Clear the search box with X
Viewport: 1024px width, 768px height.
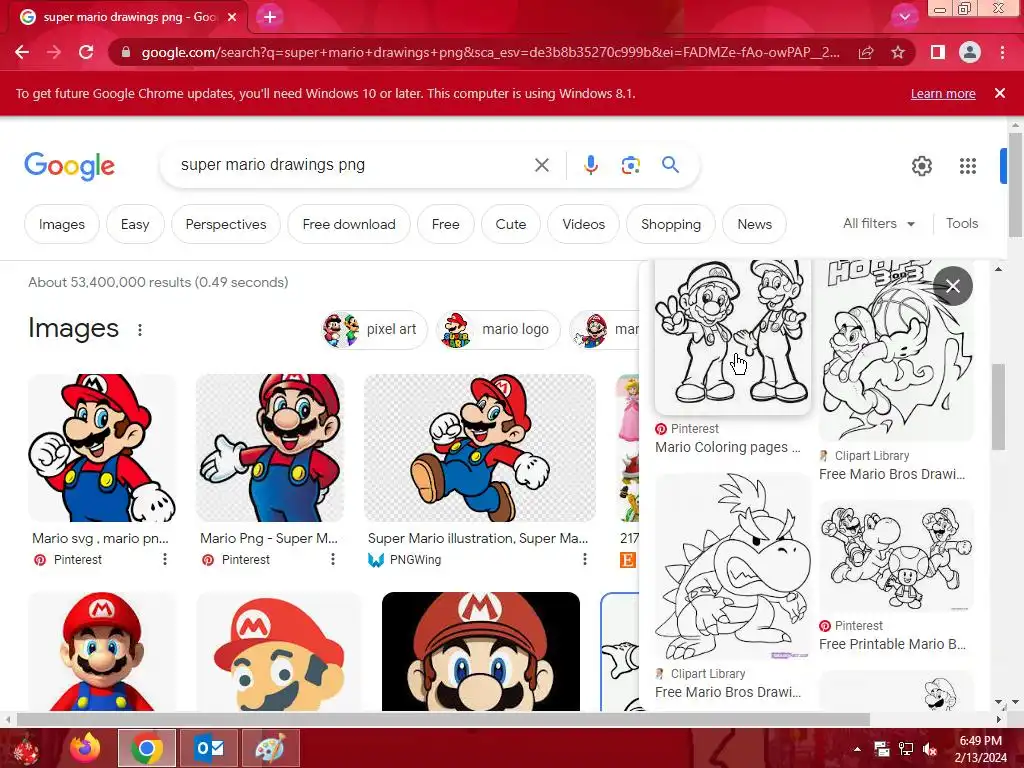542,165
